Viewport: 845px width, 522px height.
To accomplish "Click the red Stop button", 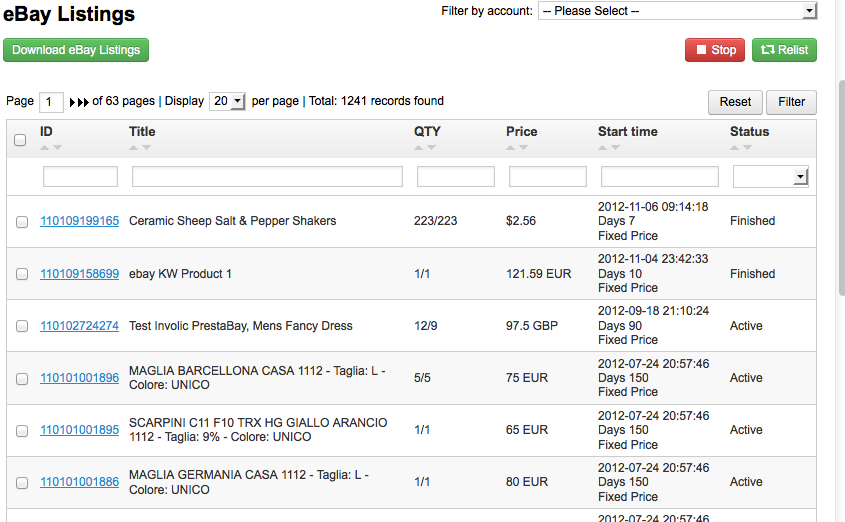I will [715, 50].
